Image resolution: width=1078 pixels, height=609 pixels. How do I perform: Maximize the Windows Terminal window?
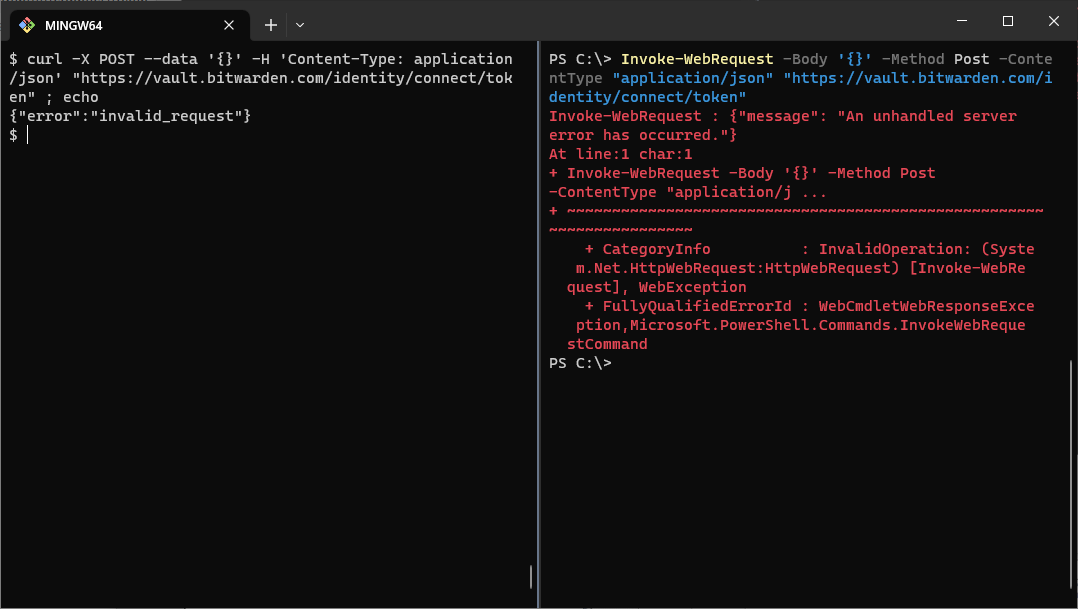pos(1008,21)
